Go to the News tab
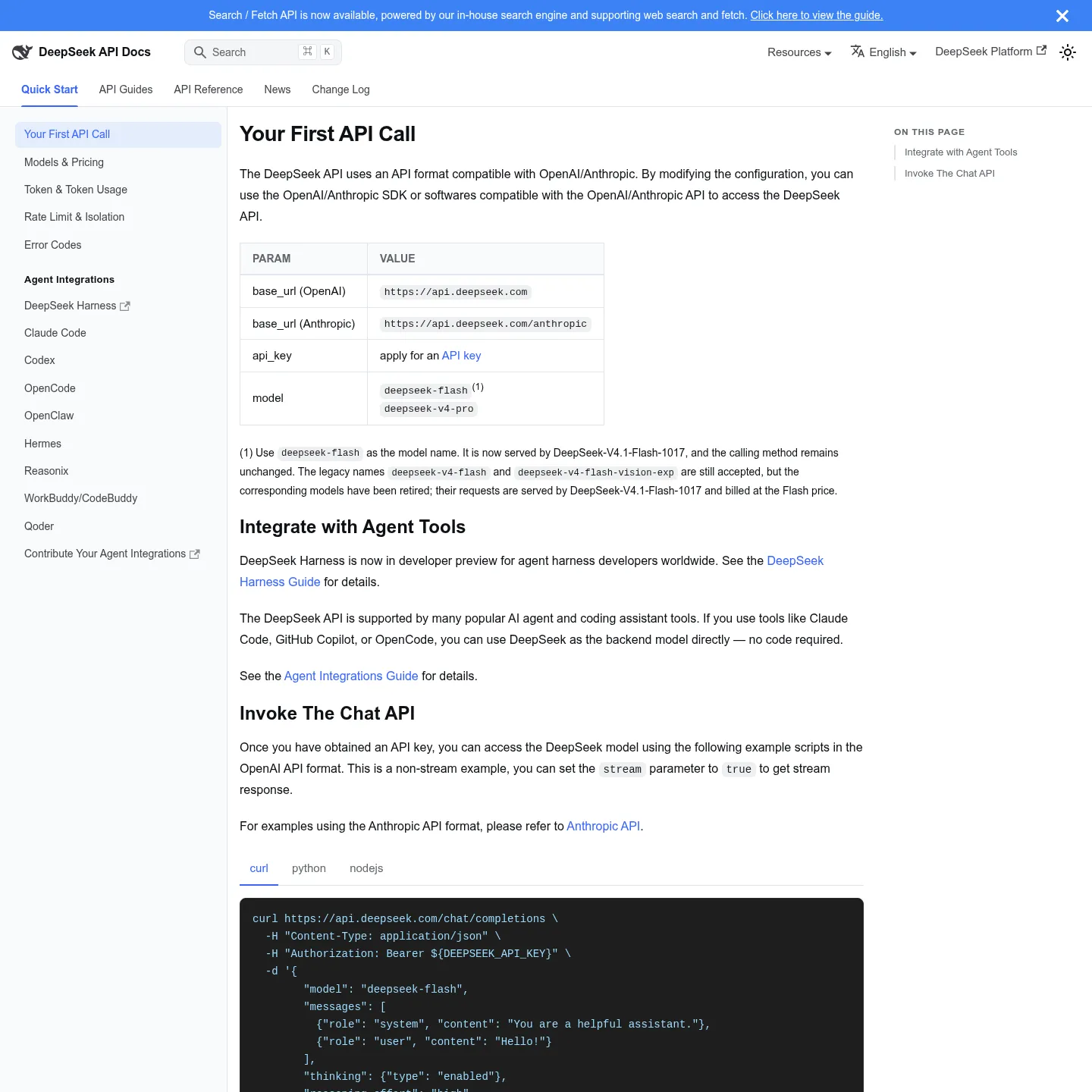 tap(278, 89)
